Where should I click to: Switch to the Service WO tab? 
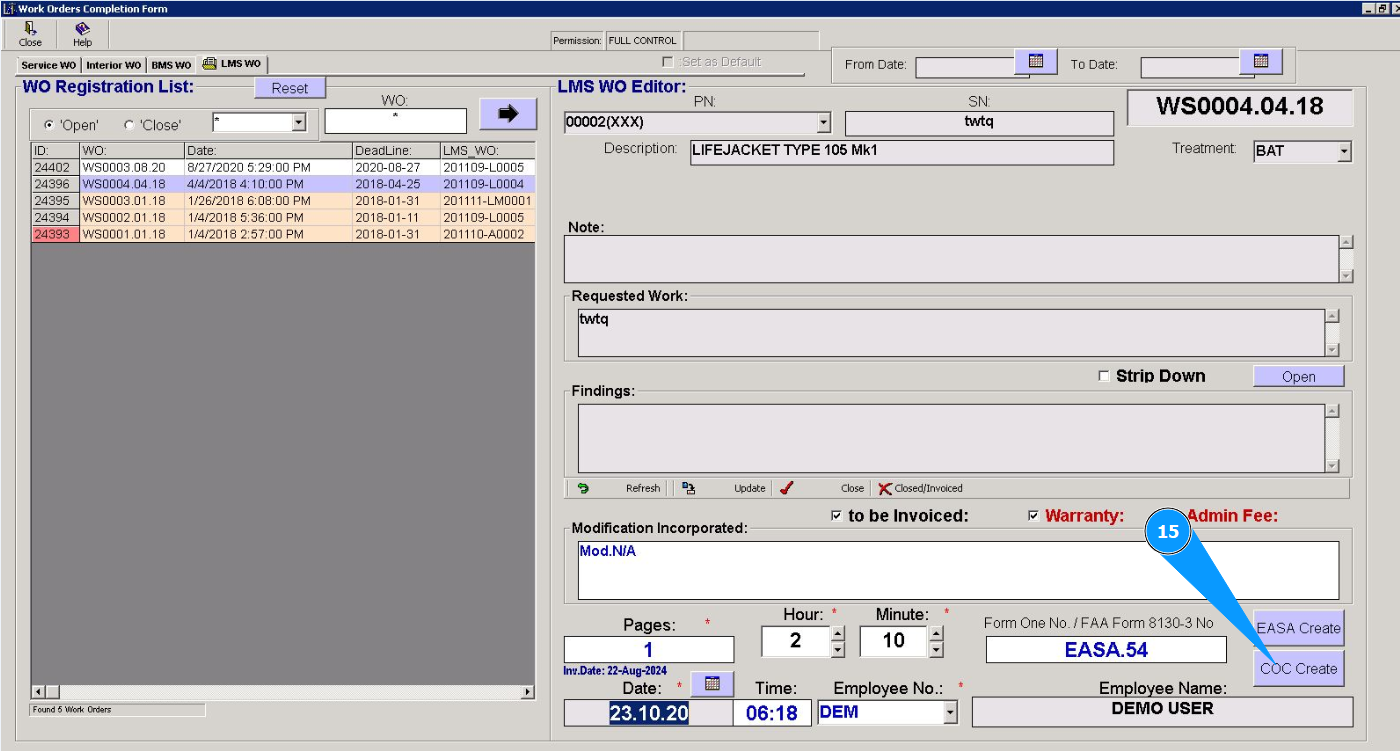[x=48, y=65]
